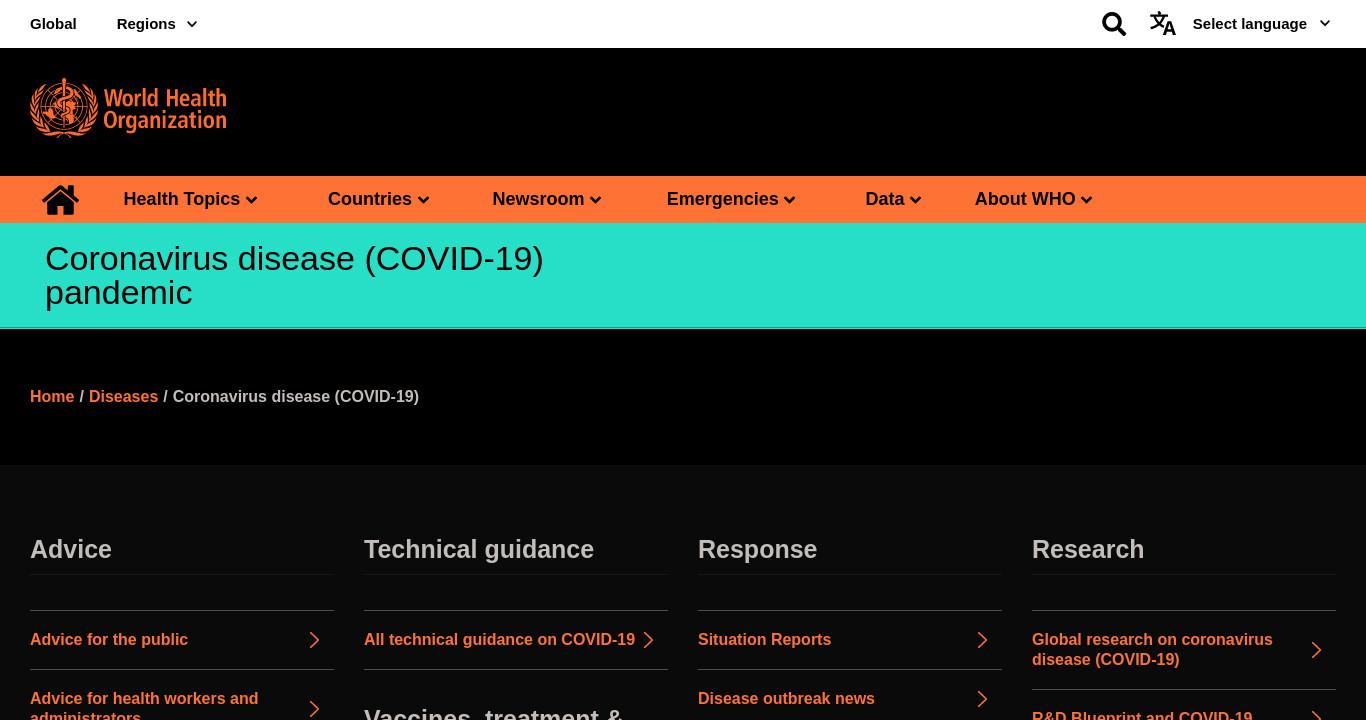The width and height of the screenshot is (1366, 720).
Task: Click the arrow beside All technical guidance on COVID-19
Action: (648, 640)
